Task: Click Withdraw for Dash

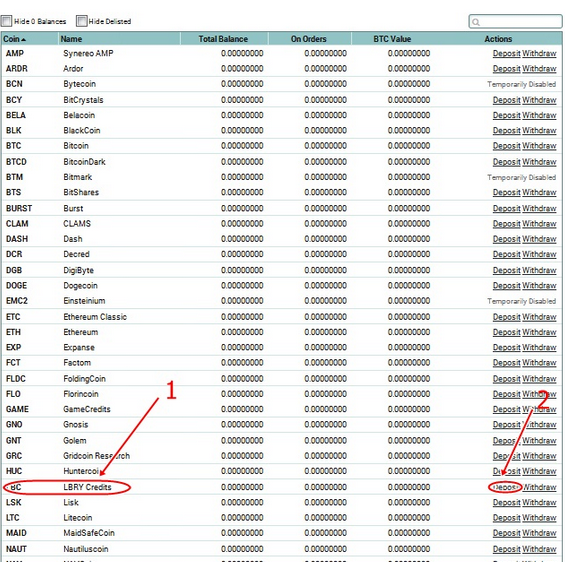Action: (539, 239)
